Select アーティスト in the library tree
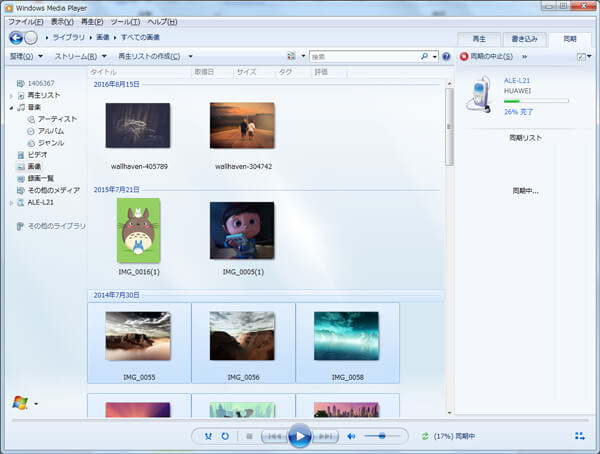Screen dimensions: 600x454 tap(57, 119)
